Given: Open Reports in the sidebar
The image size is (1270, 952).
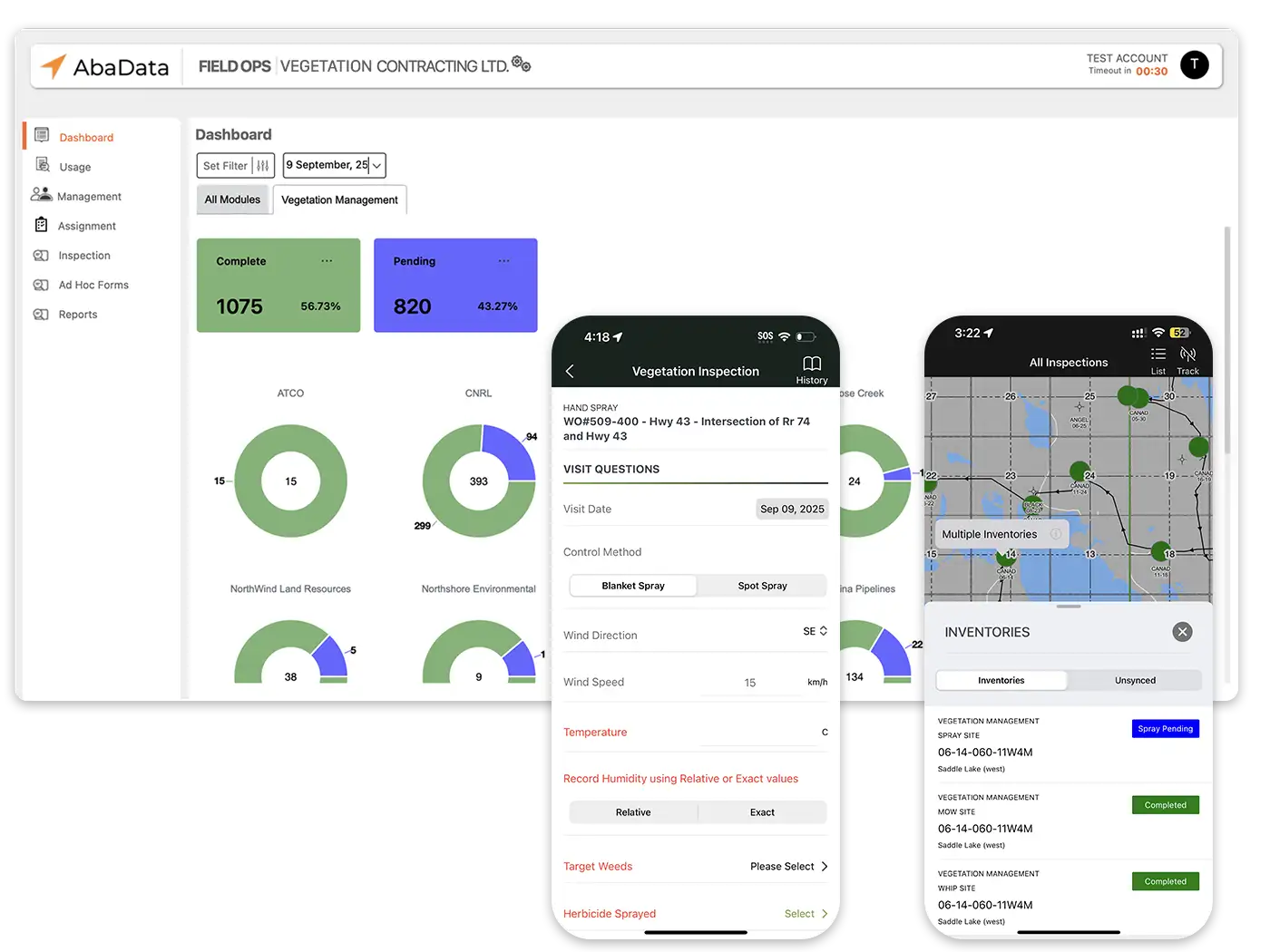Looking at the screenshot, I should point(78,315).
